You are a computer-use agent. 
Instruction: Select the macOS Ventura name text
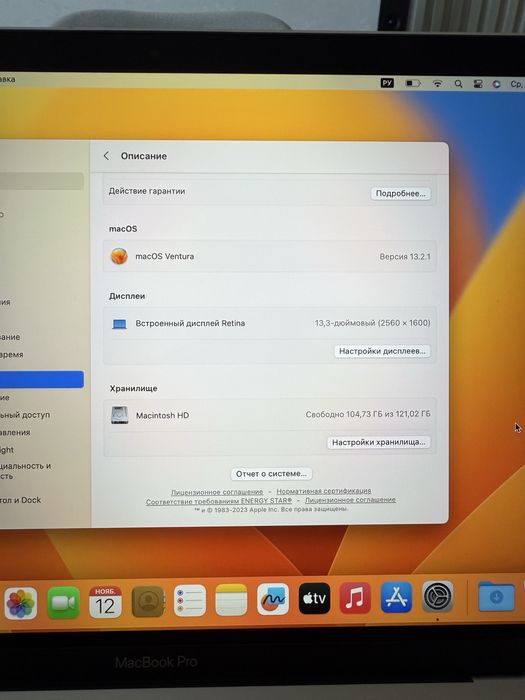(x=165, y=256)
